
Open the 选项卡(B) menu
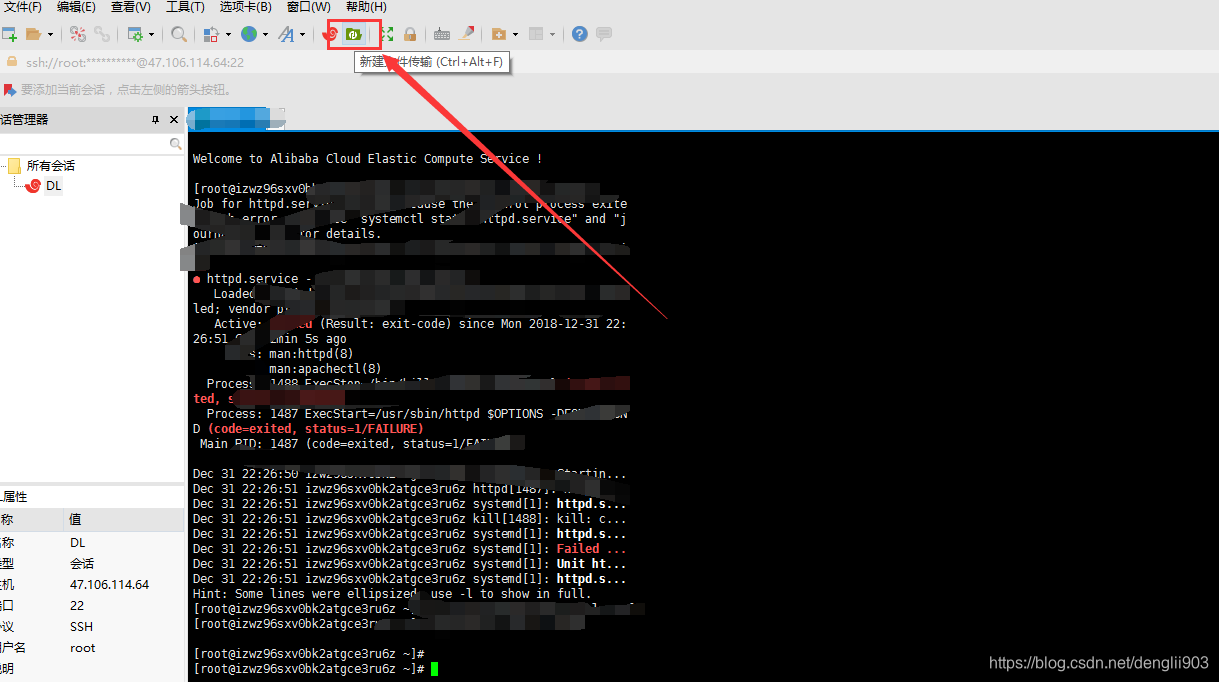(245, 7)
